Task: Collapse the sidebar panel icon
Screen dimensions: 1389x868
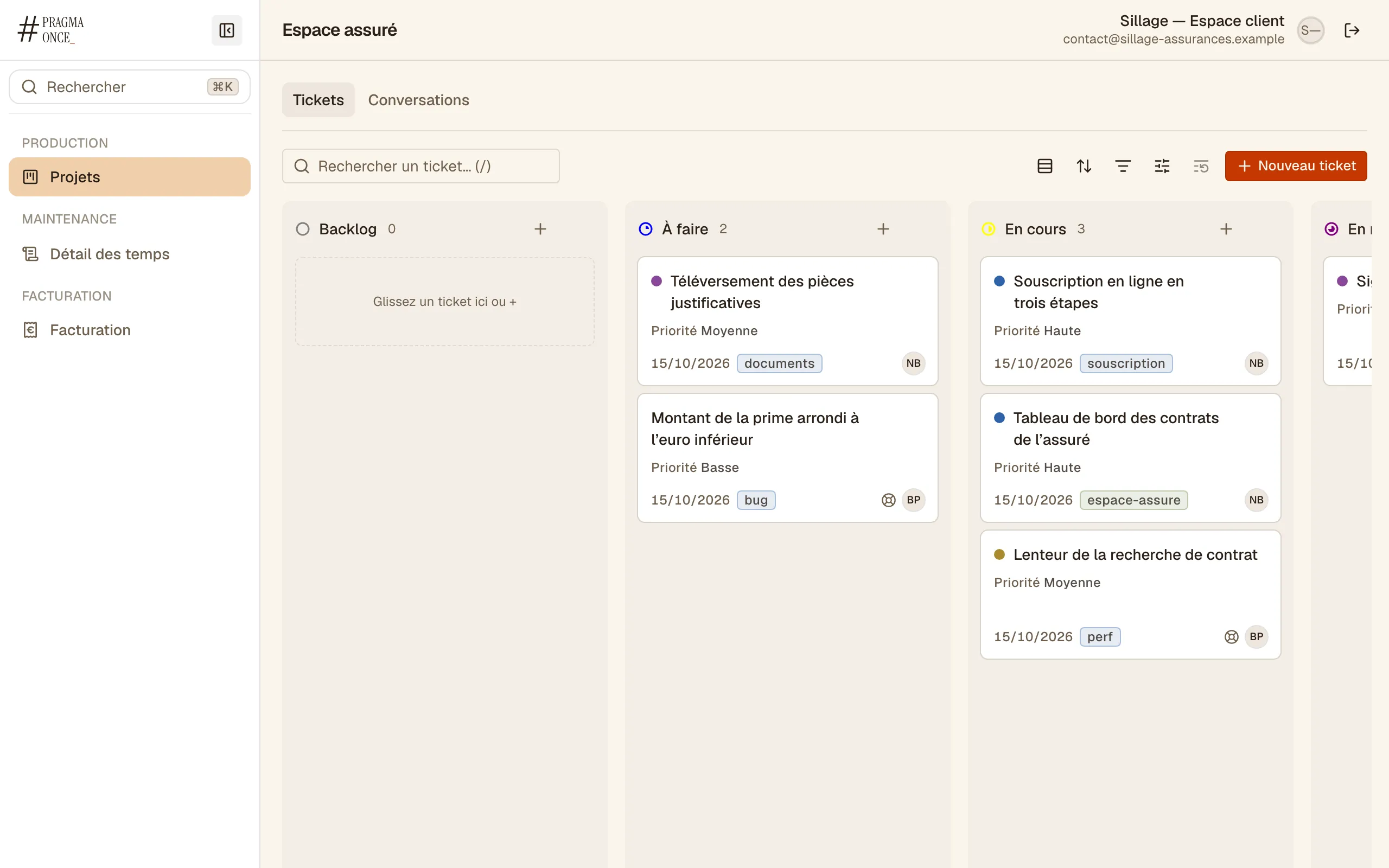Action: pyautogui.click(x=227, y=30)
